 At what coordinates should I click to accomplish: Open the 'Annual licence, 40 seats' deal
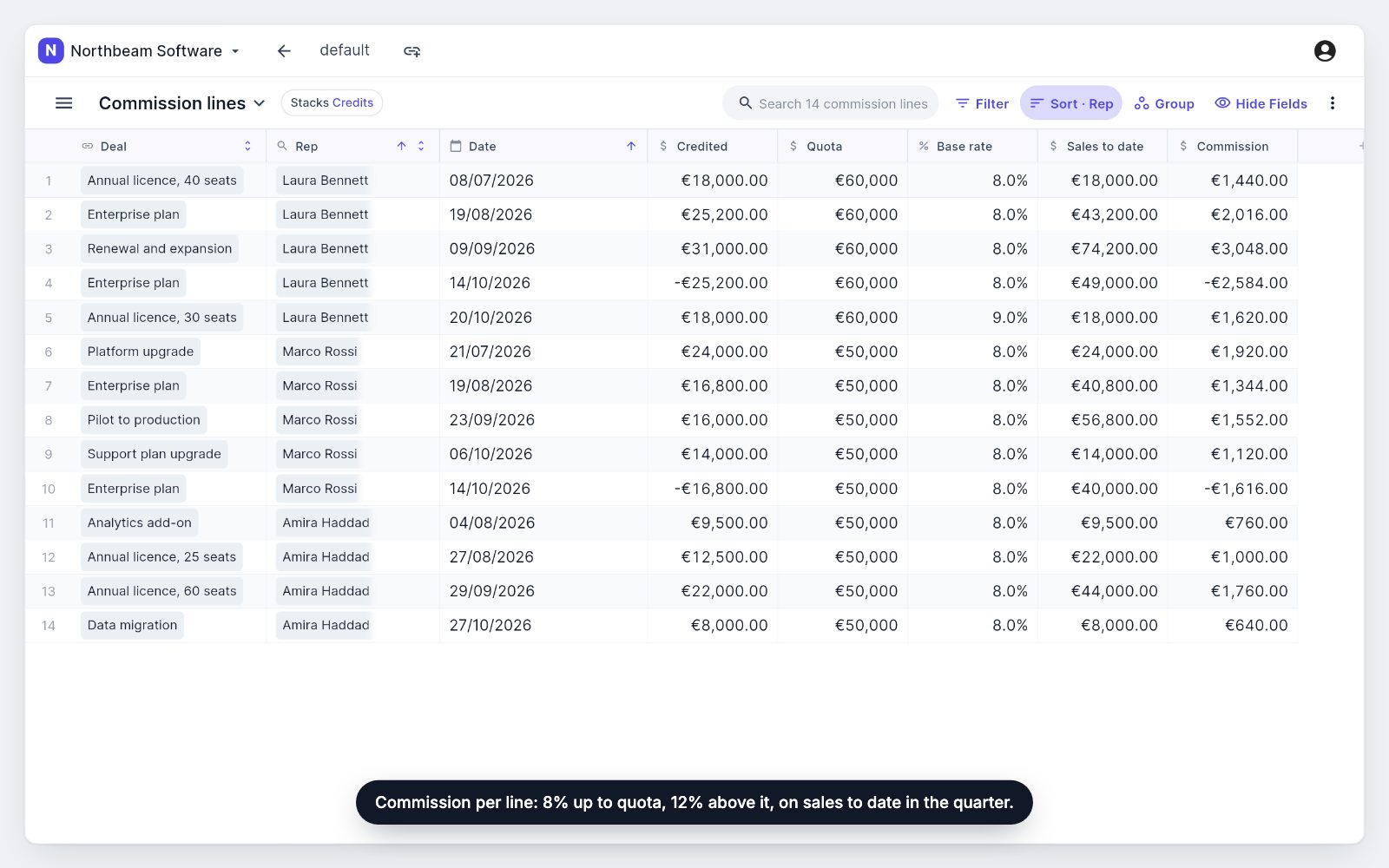point(162,181)
